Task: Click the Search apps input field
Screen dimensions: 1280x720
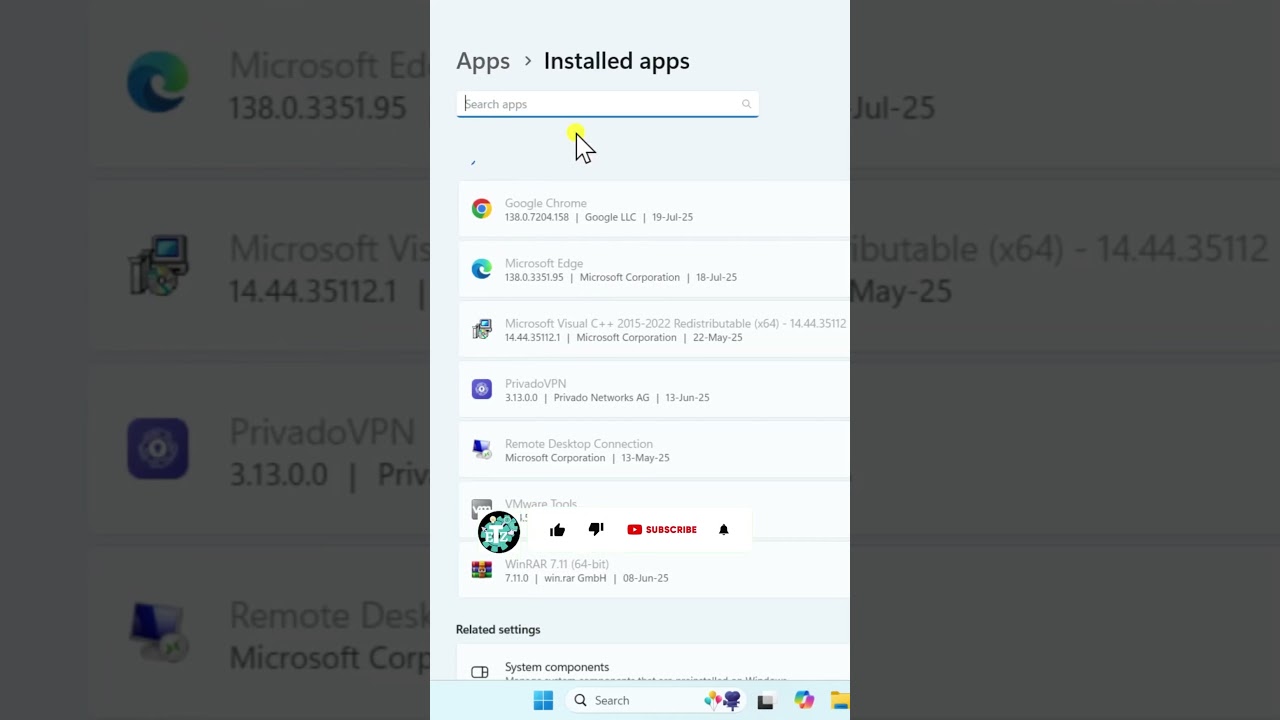Action: click(607, 104)
